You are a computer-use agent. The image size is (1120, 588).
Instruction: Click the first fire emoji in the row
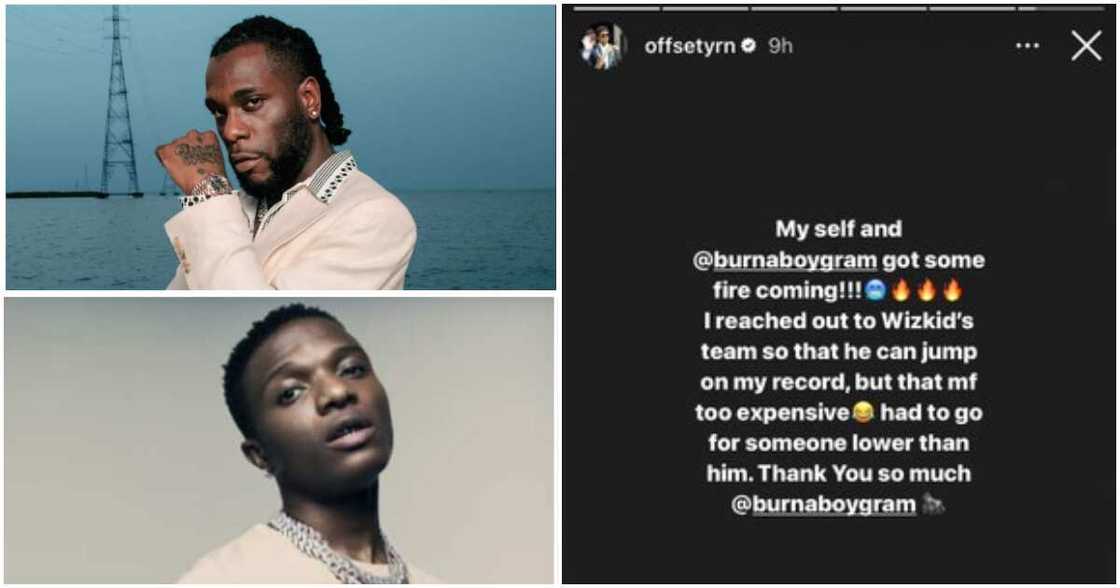[901, 290]
